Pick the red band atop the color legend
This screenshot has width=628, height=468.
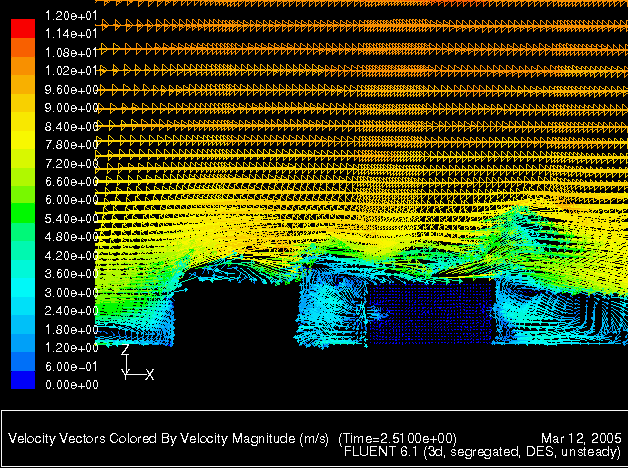23,28
